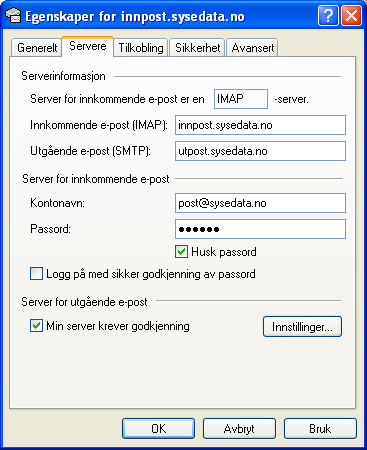Confirm changes with the OK button
This screenshot has height=450, width=367.
tap(158, 429)
